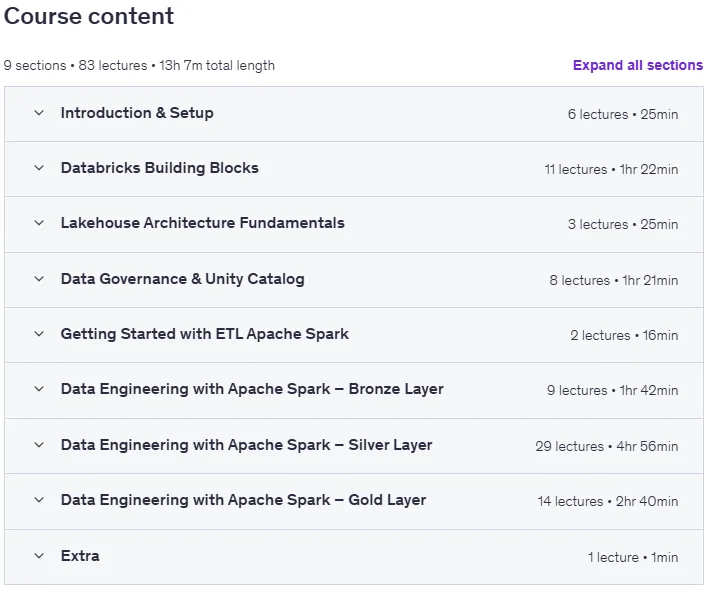The width and height of the screenshot is (709, 590).
Task: Open Lakehouse Architecture Fundamentals section title
Action: (x=203, y=223)
